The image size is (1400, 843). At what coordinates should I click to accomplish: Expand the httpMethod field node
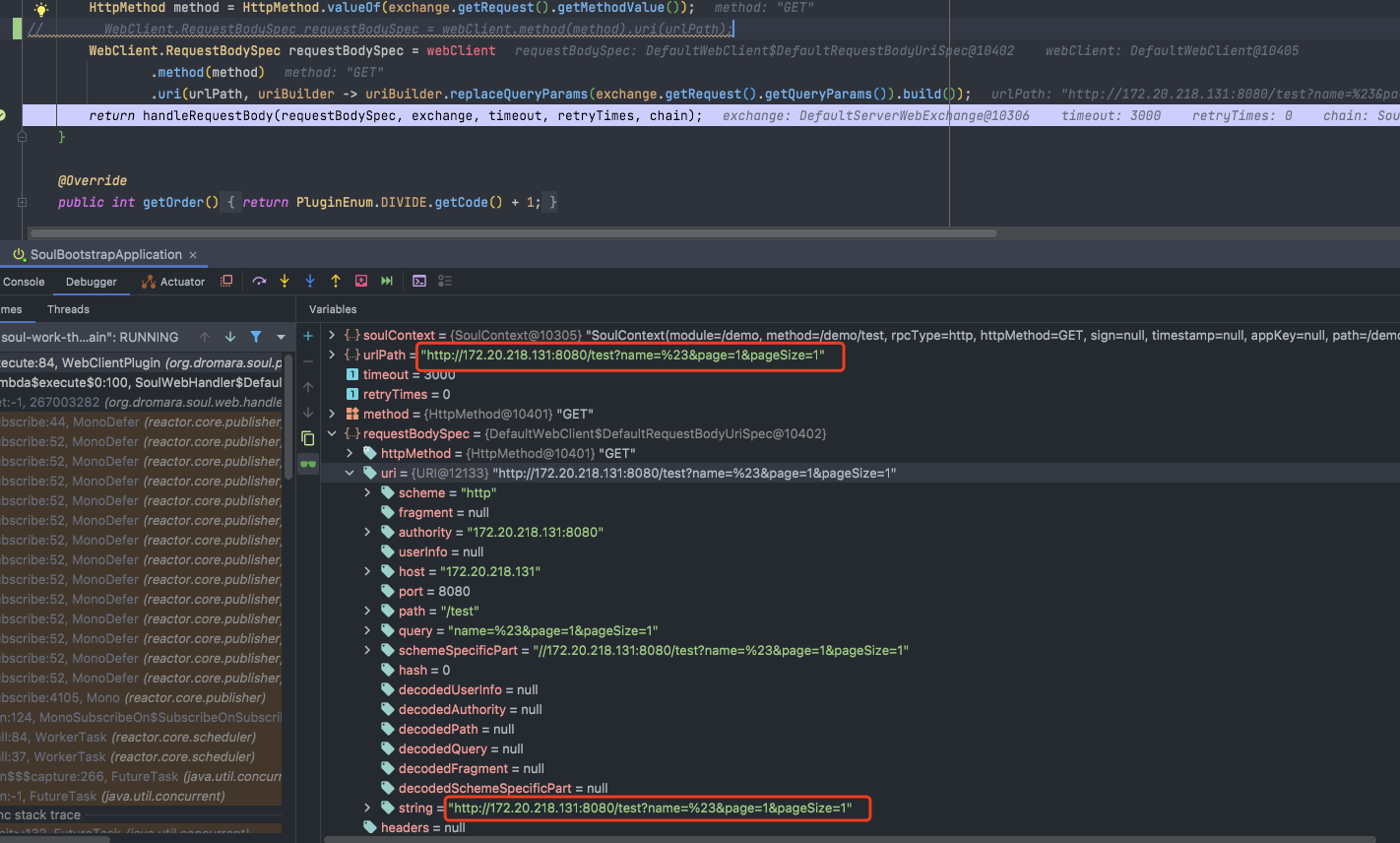[x=350, y=453]
